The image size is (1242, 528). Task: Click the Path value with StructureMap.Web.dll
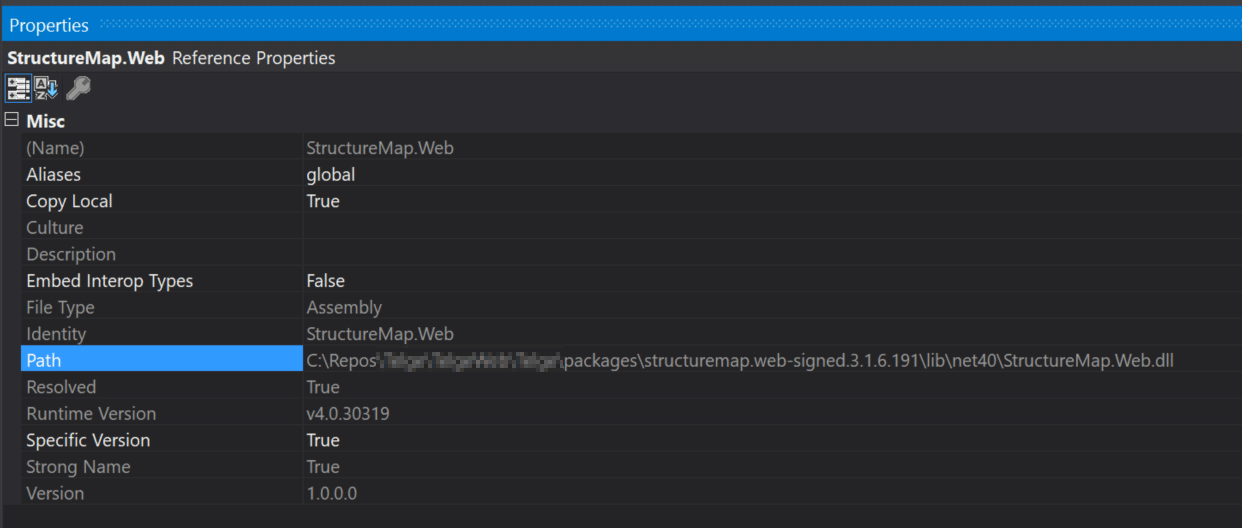click(x=740, y=360)
